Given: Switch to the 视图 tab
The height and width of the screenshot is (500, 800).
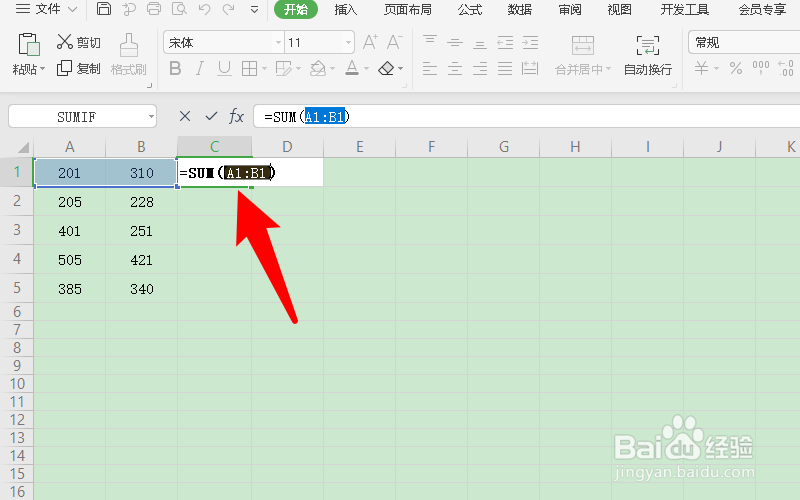Looking at the screenshot, I should (619, 9).
